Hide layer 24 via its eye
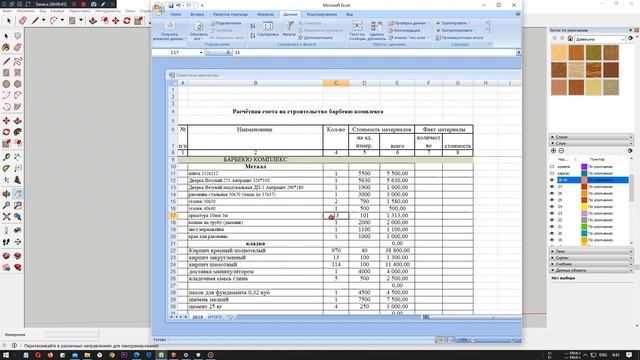This screenshot has height=360, width=640. [552, 207]
